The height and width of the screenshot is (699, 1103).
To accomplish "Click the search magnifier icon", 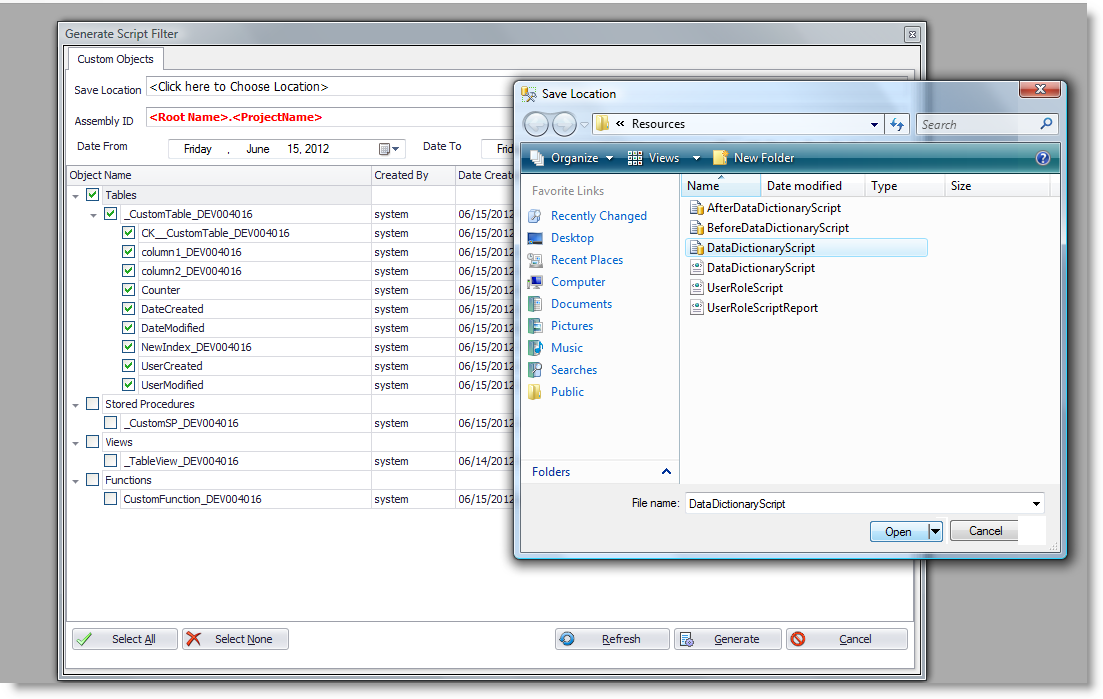I will (x=1046, y=124).
